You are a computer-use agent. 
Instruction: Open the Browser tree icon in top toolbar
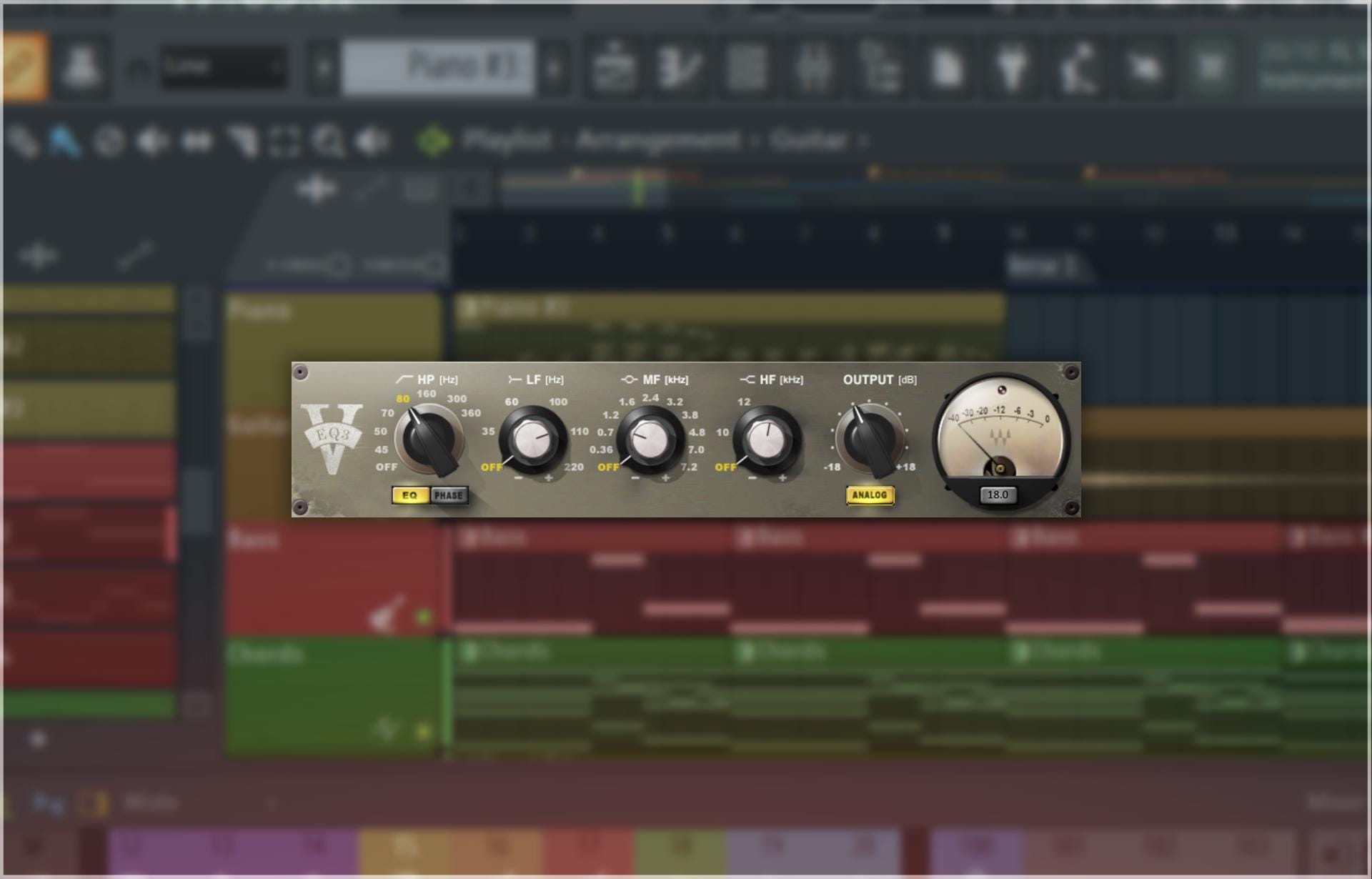pos(880,67)
